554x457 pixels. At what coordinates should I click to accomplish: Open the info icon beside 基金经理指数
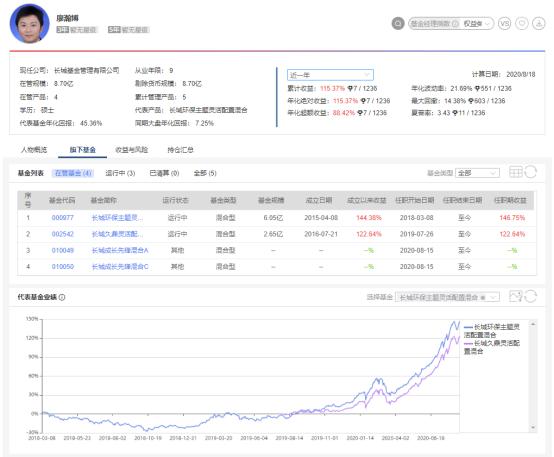click(455, 24)
